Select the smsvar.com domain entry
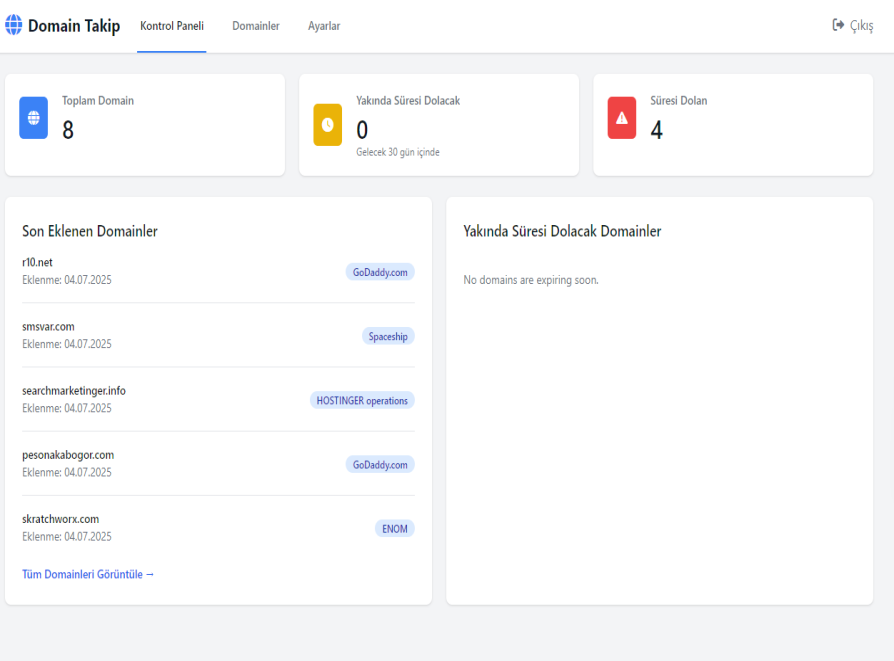Image resolution: width=894 pixels, height=661 pixels. (48, 327)
